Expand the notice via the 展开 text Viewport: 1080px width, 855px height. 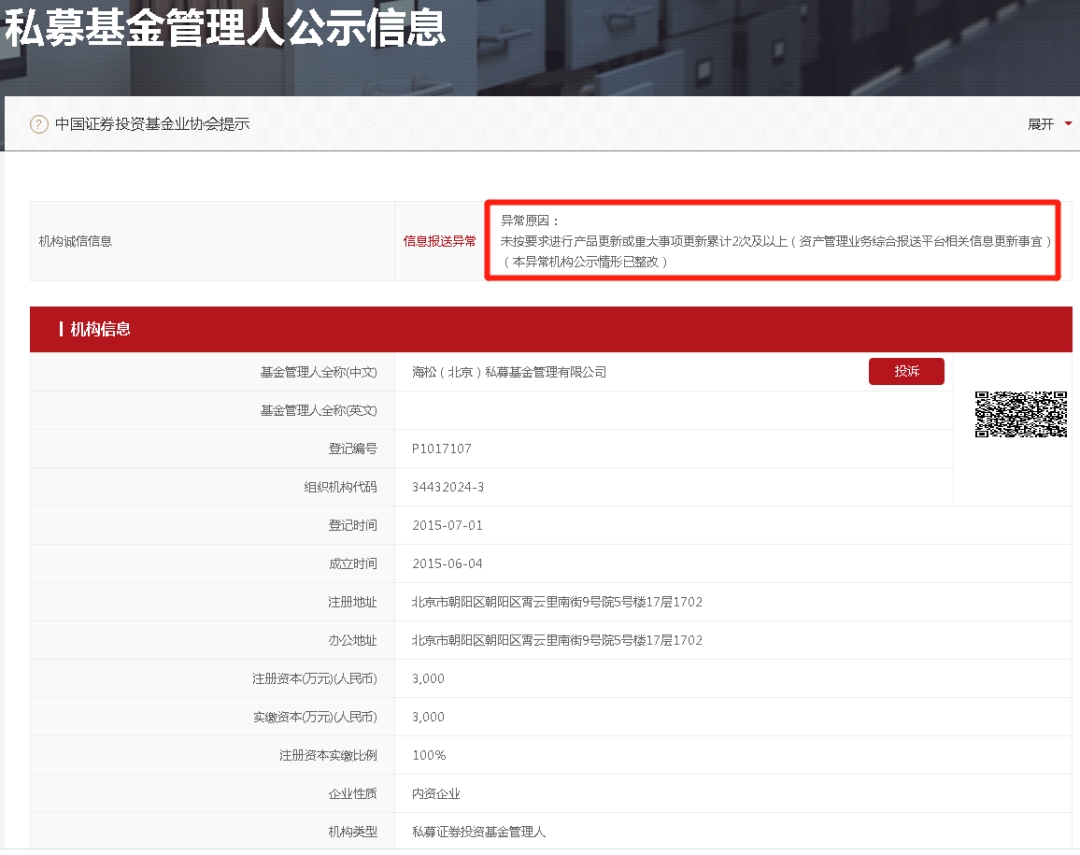(x=1040, y=124)
